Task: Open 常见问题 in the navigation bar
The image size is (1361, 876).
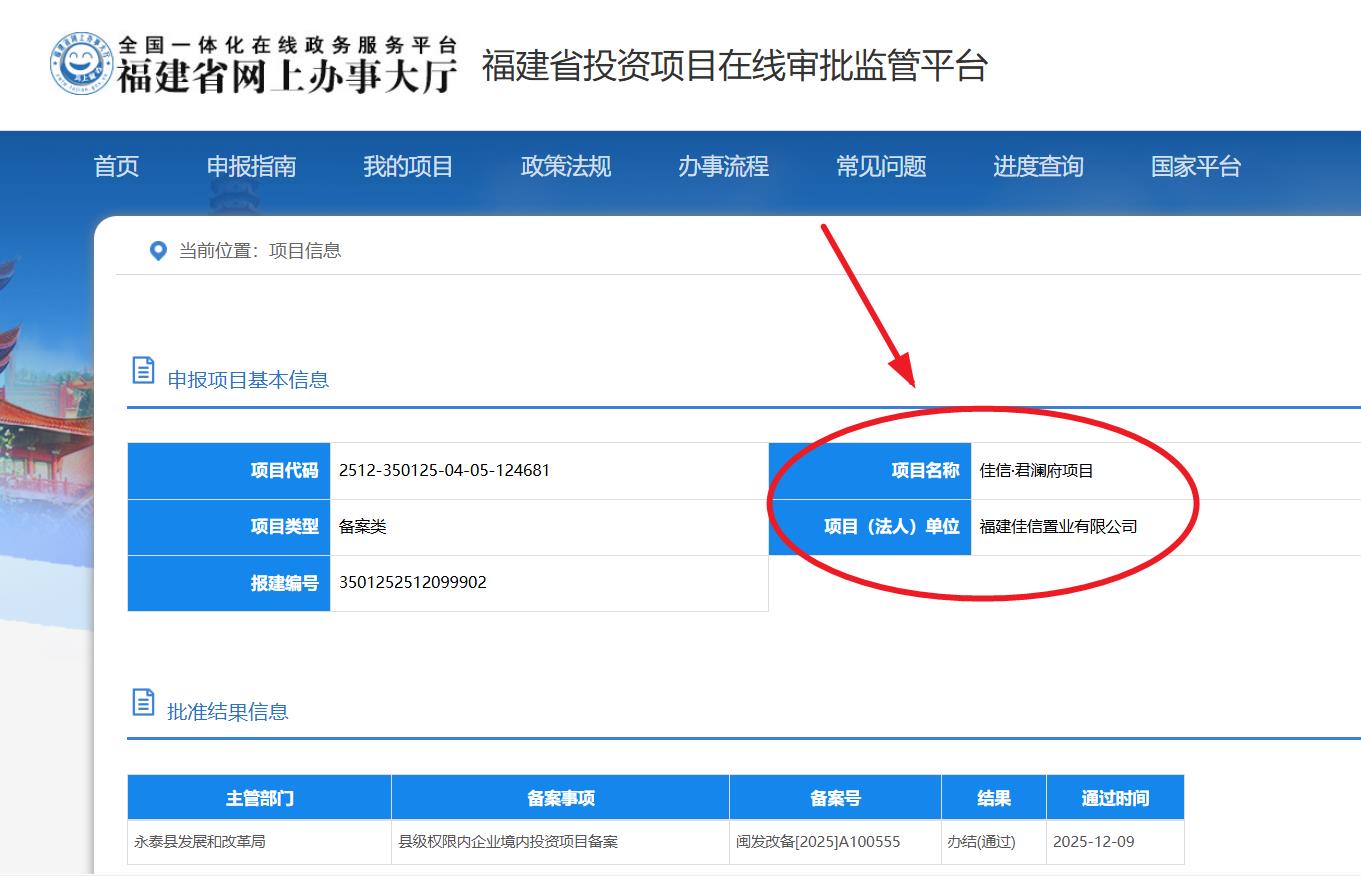Action: [x=881, y=166]
